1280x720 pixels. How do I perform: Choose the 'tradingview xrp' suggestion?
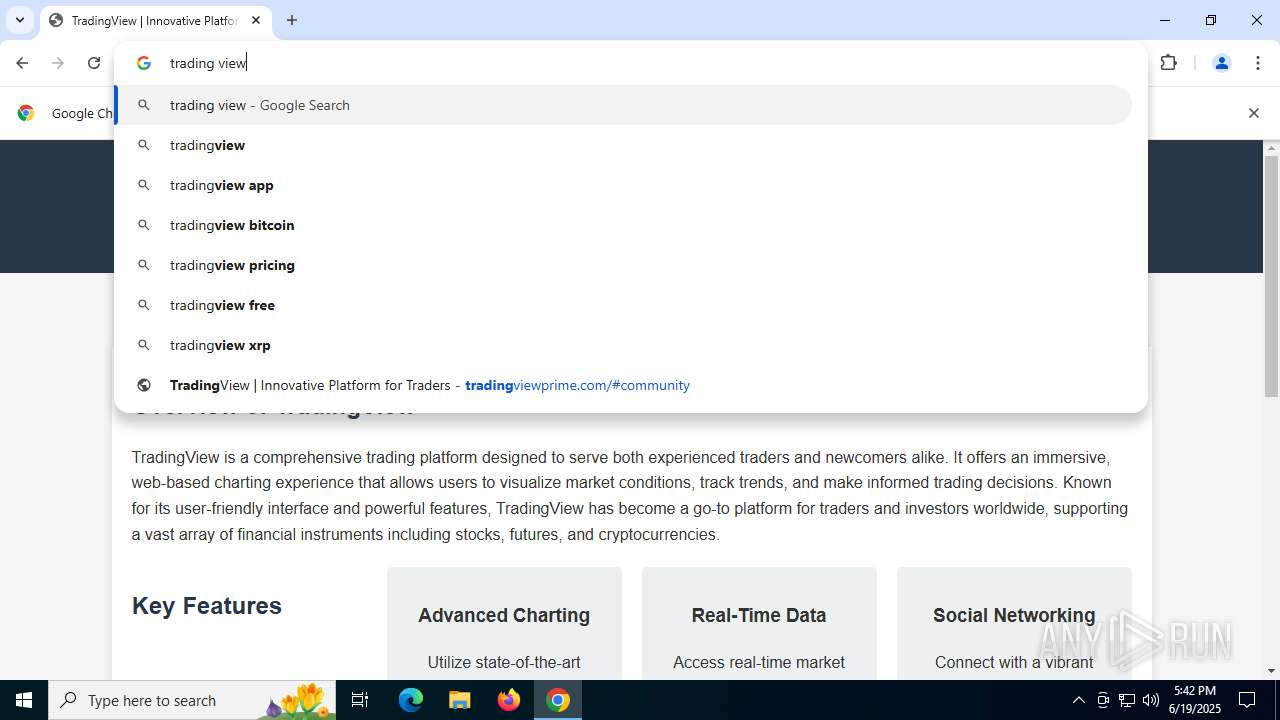click(x=623, y=345)
